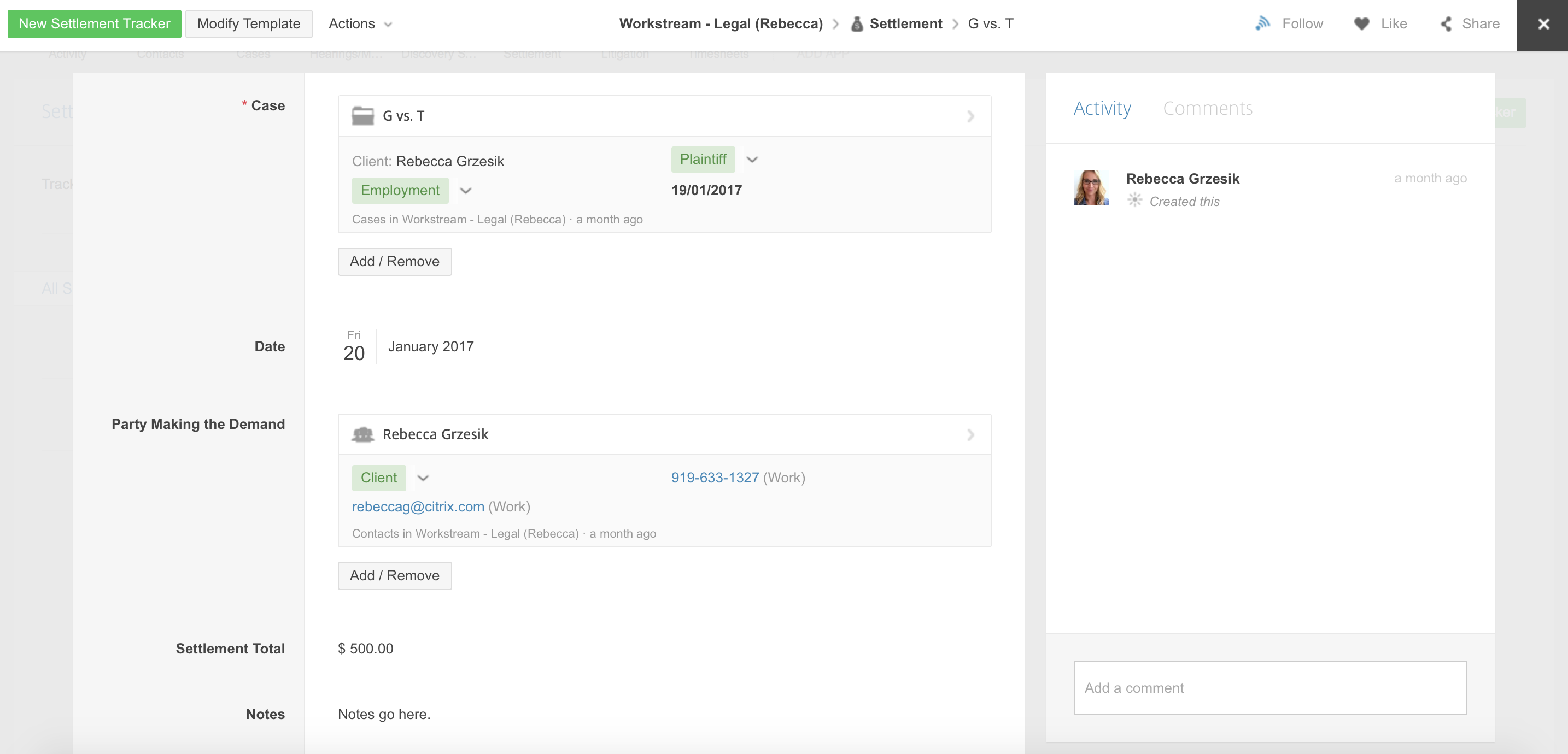Open the Plaintiff category dropdown arrow
The image size is (1568, 754).
coord(752,160)
